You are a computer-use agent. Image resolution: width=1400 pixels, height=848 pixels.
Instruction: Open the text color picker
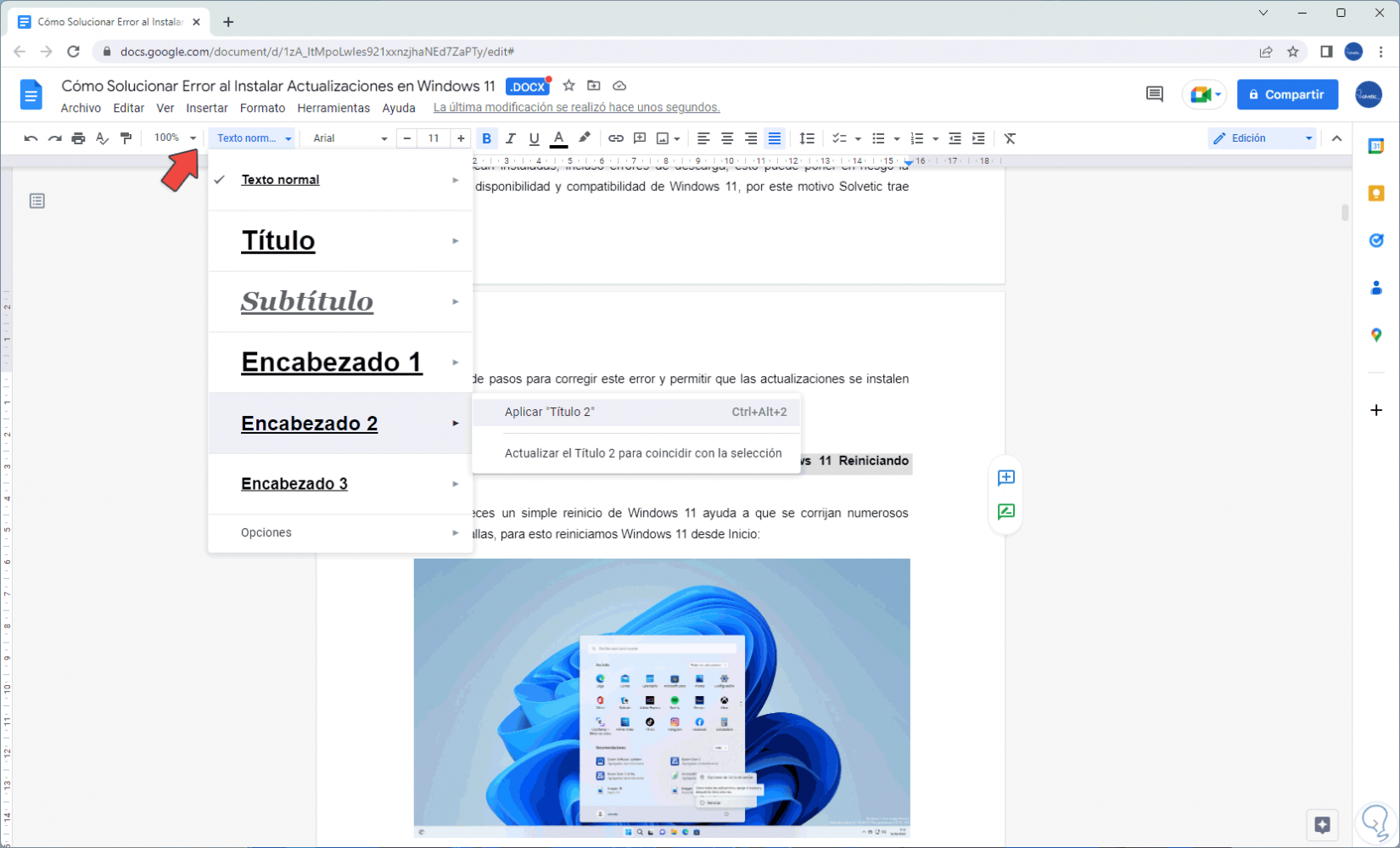pos(558,138)
